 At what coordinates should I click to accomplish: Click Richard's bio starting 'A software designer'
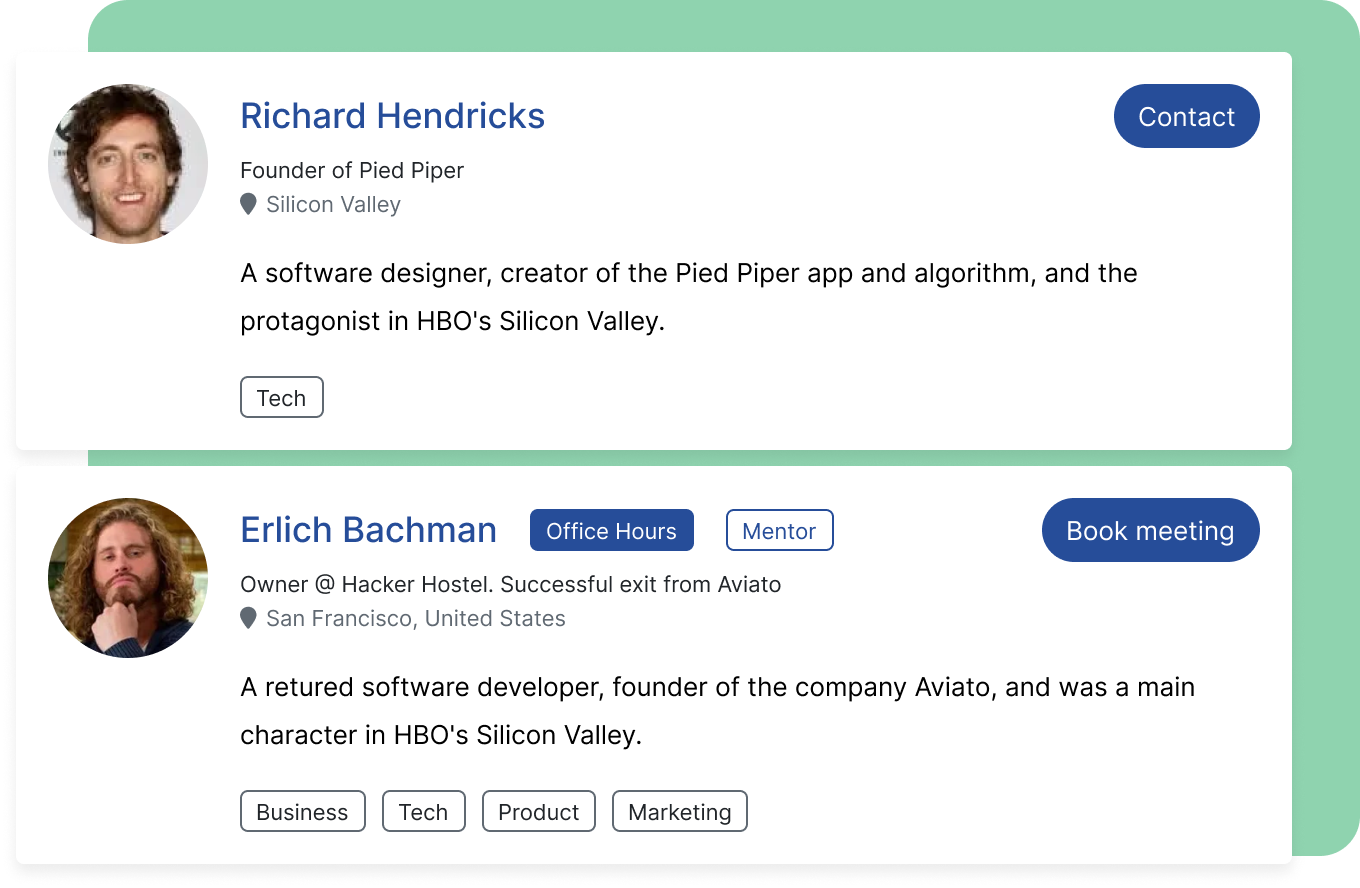[x=689, y=297]
